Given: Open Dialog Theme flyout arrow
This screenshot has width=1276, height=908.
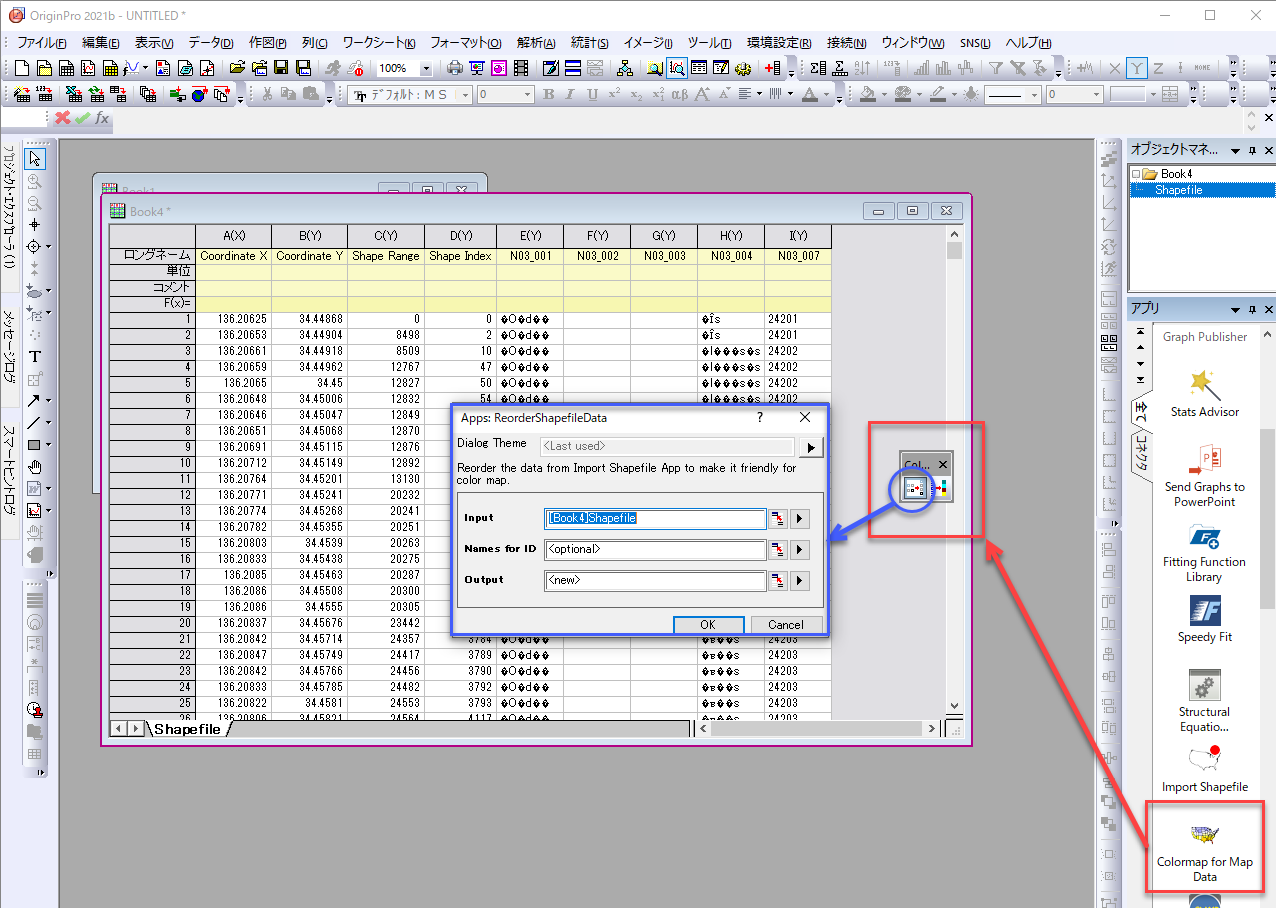Looking at the screenshot, I should [813, 446].
